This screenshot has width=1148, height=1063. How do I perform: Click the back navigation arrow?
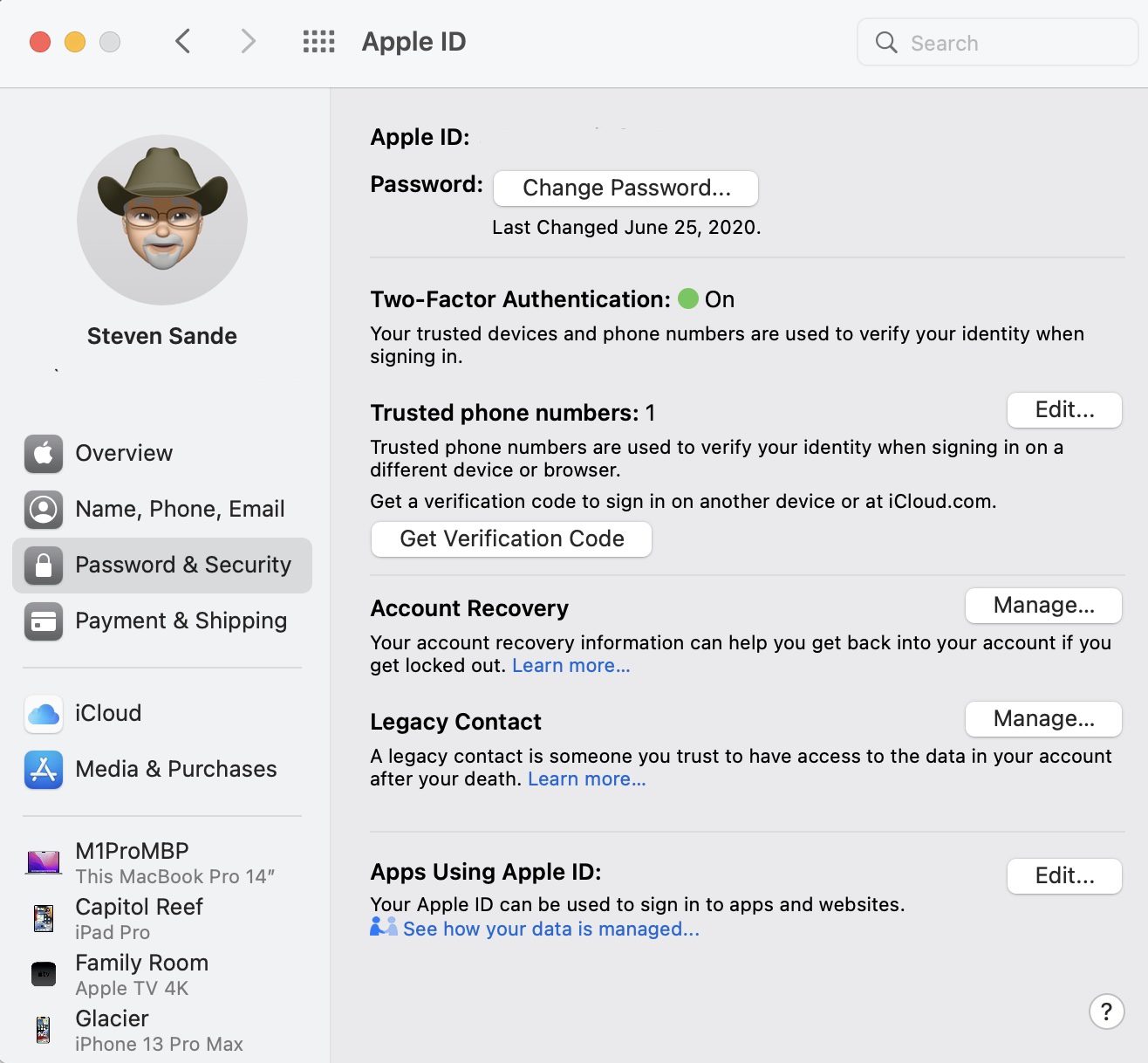tap(182, 41)
